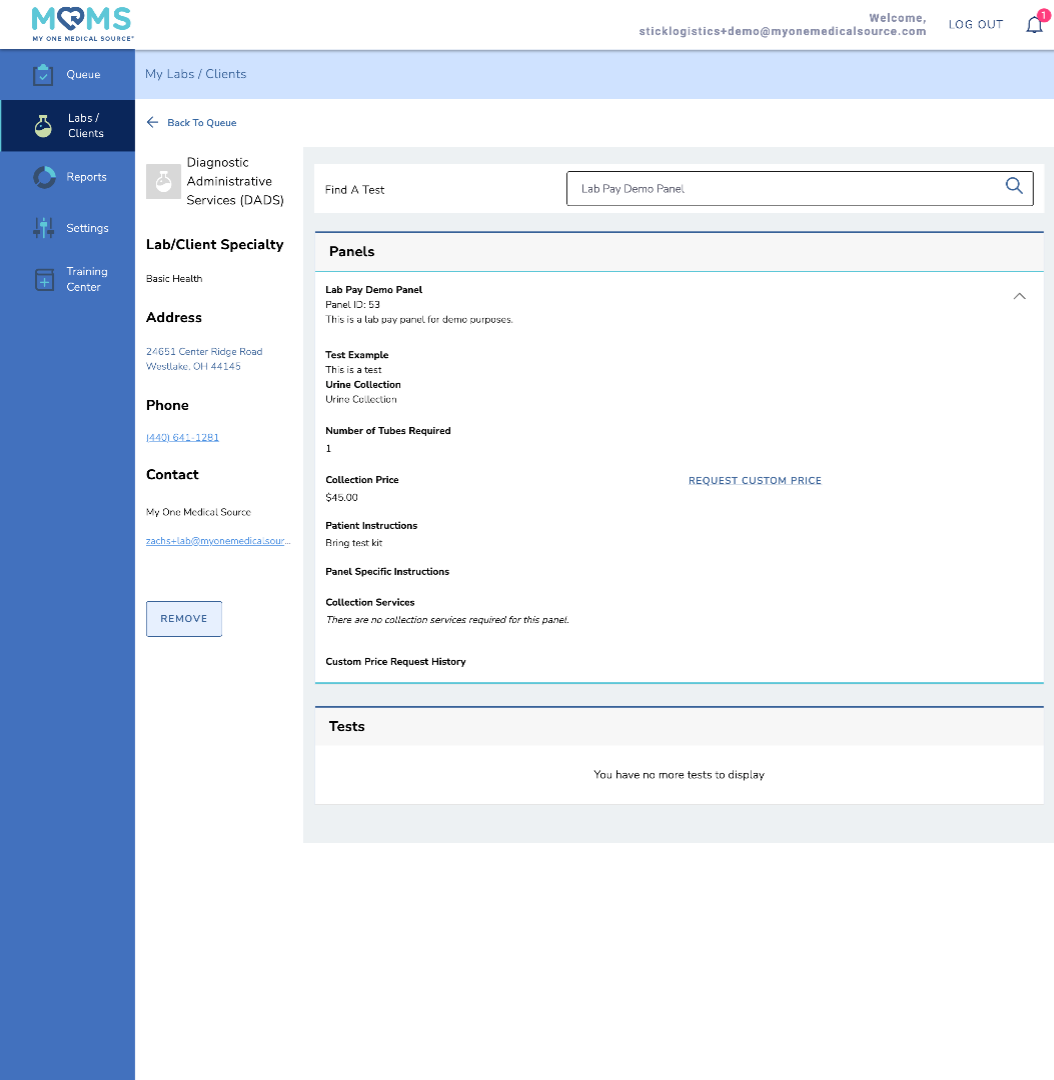Open notifications bell icon

pyautogui.click(x=1034, y=25)
